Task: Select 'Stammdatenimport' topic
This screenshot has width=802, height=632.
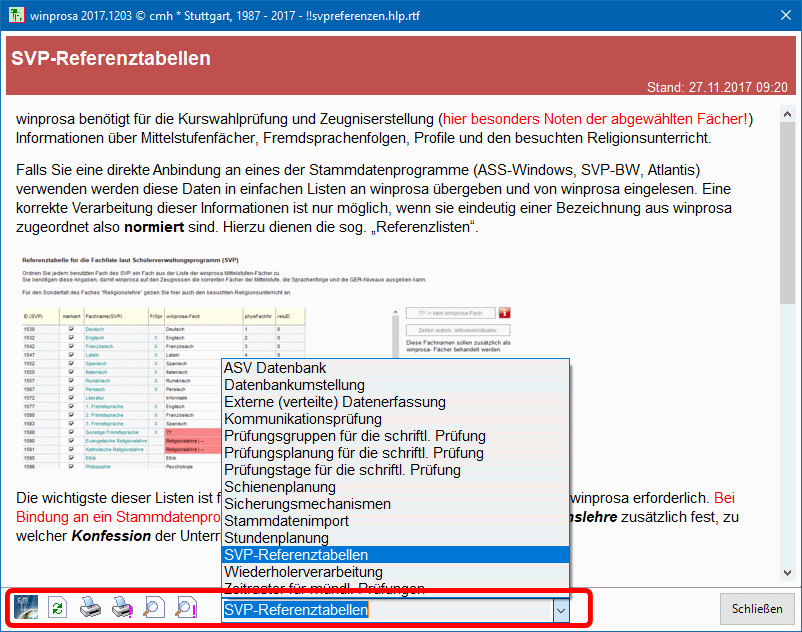Action: (286, 521)
